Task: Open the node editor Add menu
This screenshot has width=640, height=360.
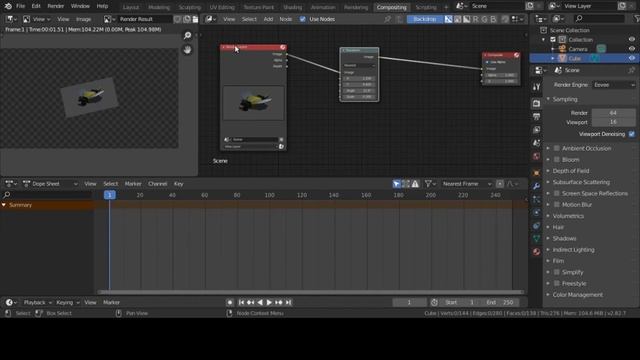Action: (x=268, y=19)
